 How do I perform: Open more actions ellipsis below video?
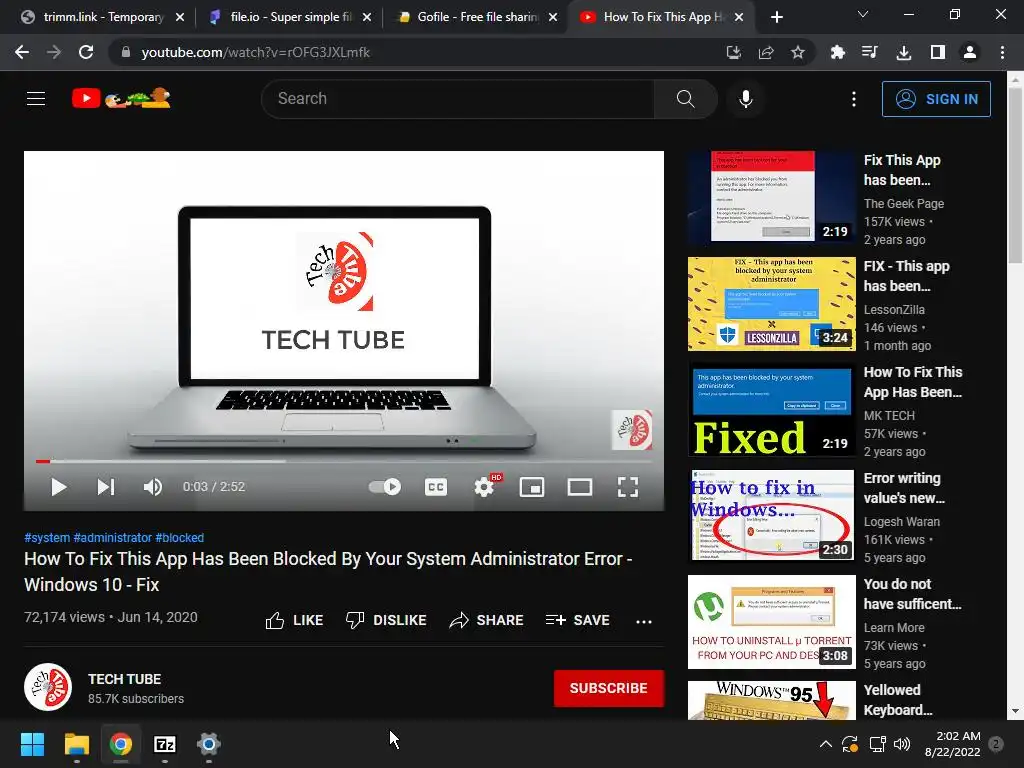(644, 621)
